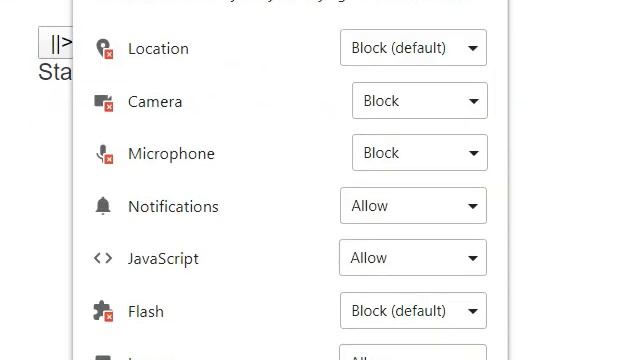Click the Location label text
Screen dimensions: 640x360
[158, 49]
